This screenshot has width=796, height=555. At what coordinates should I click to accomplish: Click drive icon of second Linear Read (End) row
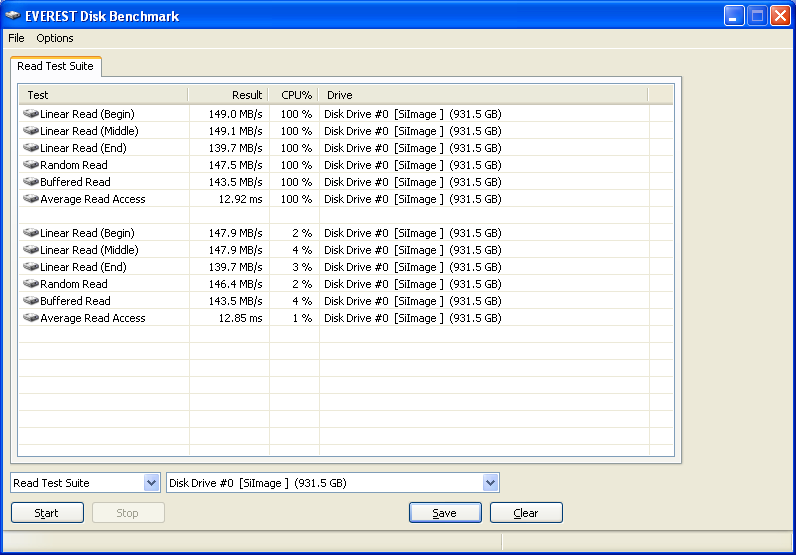(31, 267)
